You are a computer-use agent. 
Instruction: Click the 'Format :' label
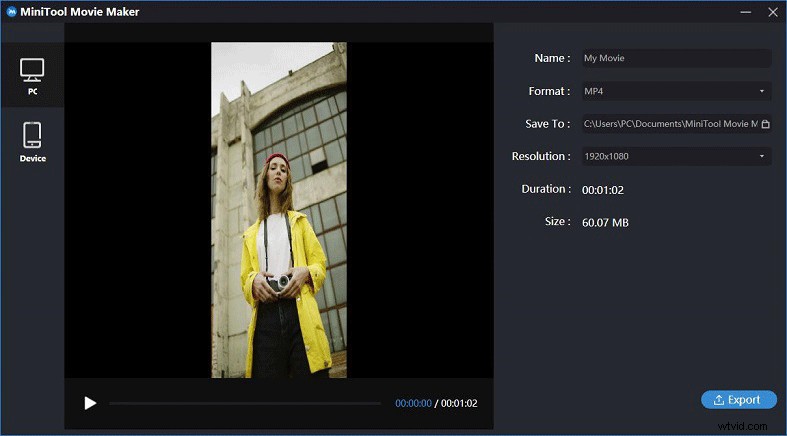[549, 91]
